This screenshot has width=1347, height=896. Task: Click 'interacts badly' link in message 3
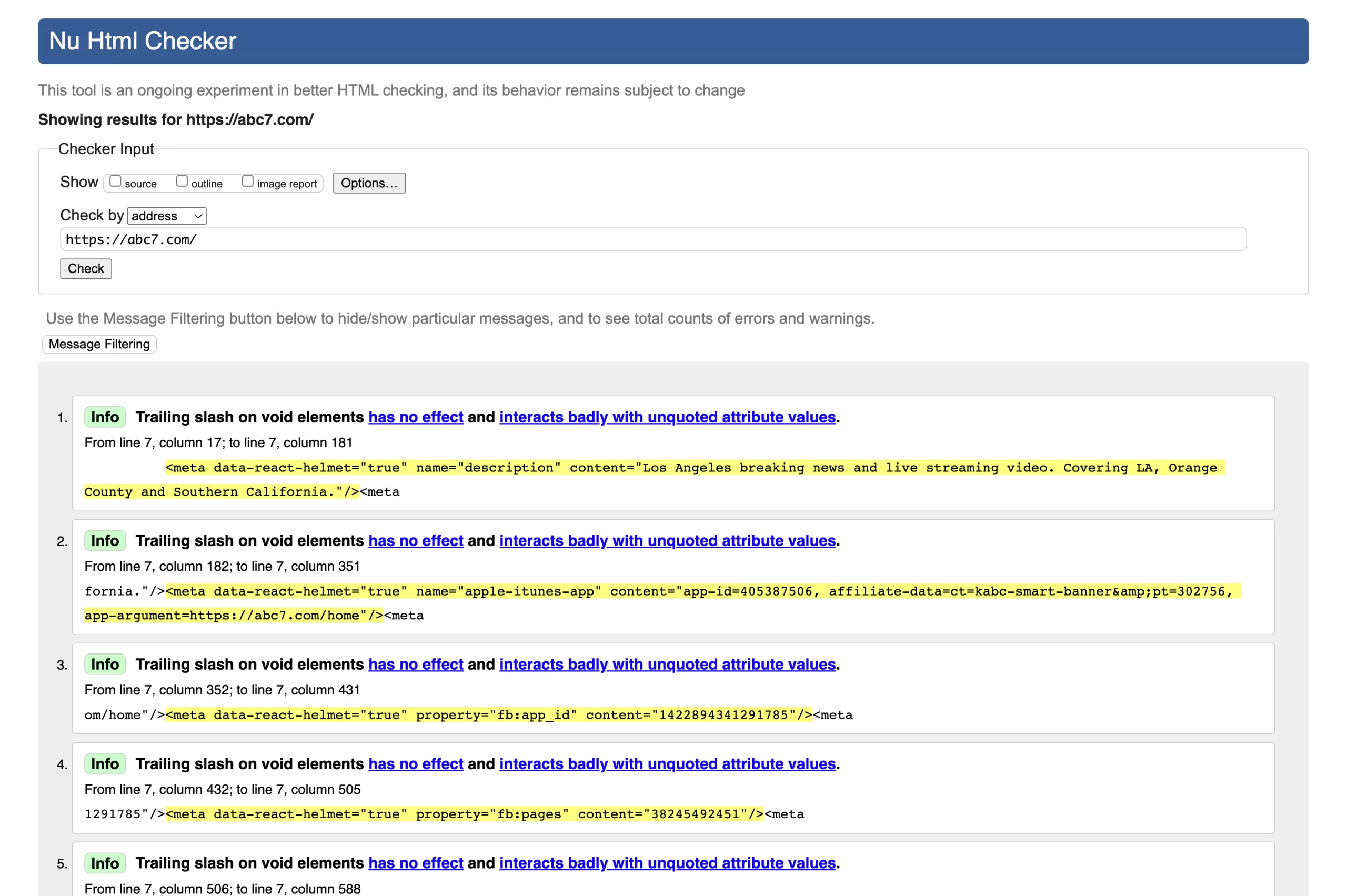click(x=667, y=664)
